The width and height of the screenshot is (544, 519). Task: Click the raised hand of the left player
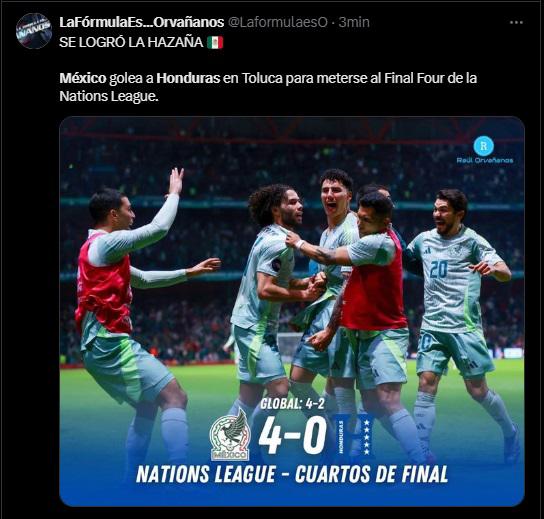176,180
